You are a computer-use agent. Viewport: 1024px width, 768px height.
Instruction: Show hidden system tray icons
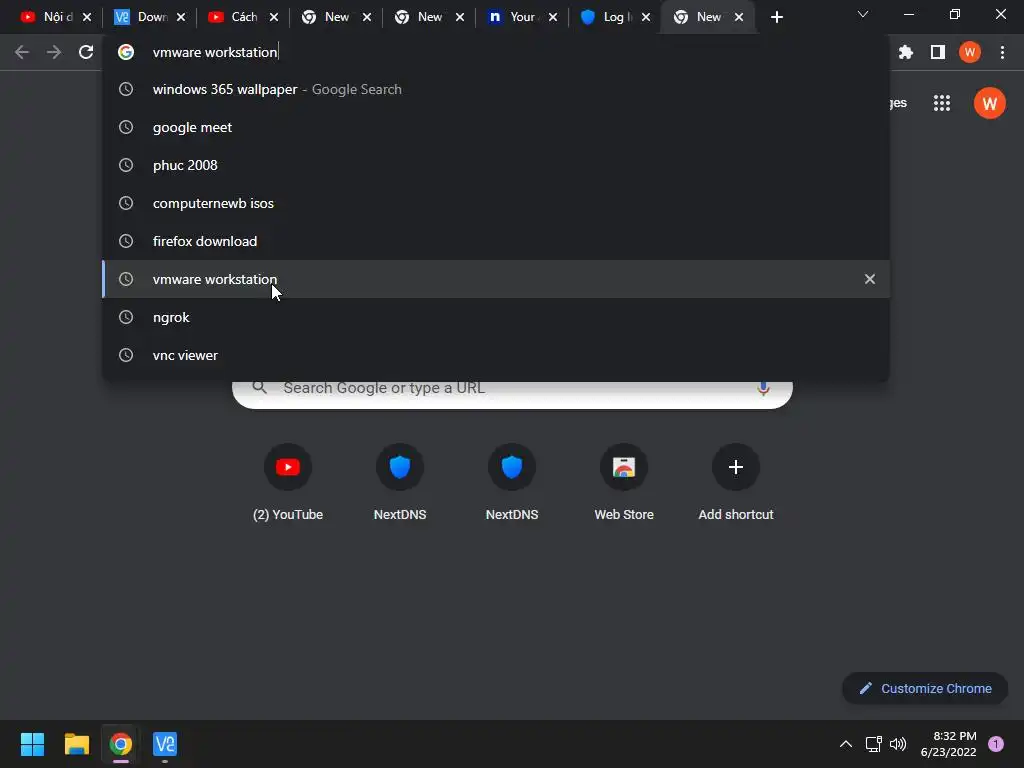pyautogui.click(x=846, y=744)
